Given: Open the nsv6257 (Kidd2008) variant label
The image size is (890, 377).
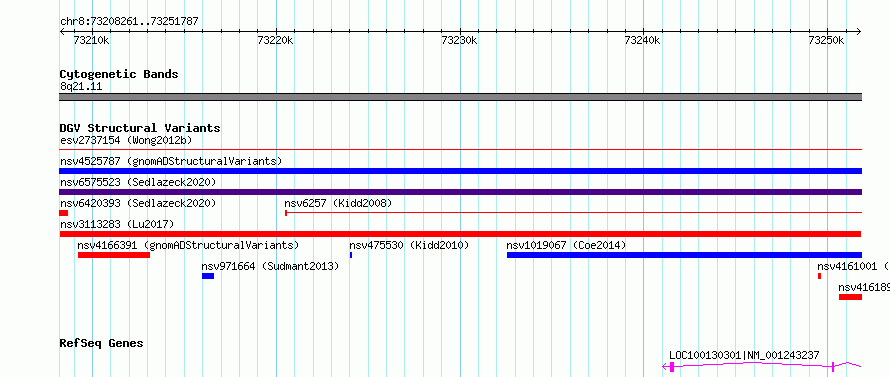Looking at the screenshot, I should coord(338,203).
